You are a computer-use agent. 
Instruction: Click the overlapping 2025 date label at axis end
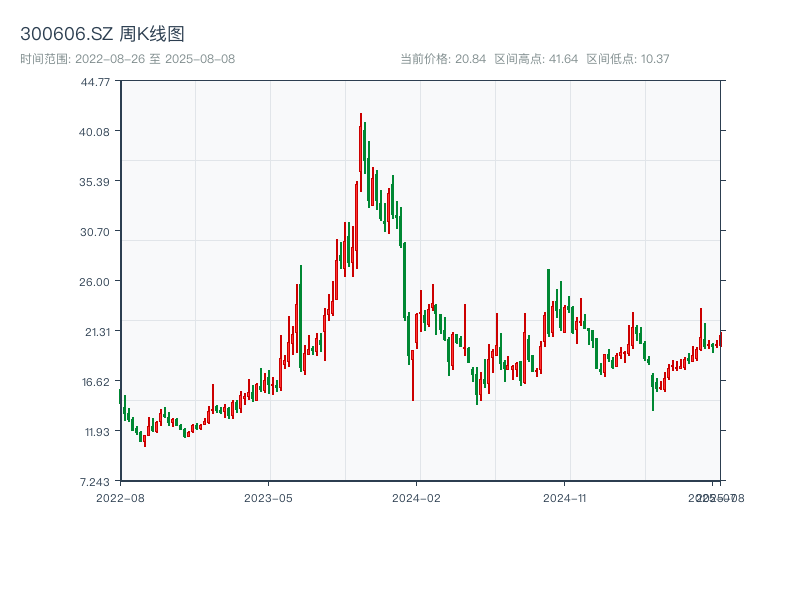click(x=714, y=497)
